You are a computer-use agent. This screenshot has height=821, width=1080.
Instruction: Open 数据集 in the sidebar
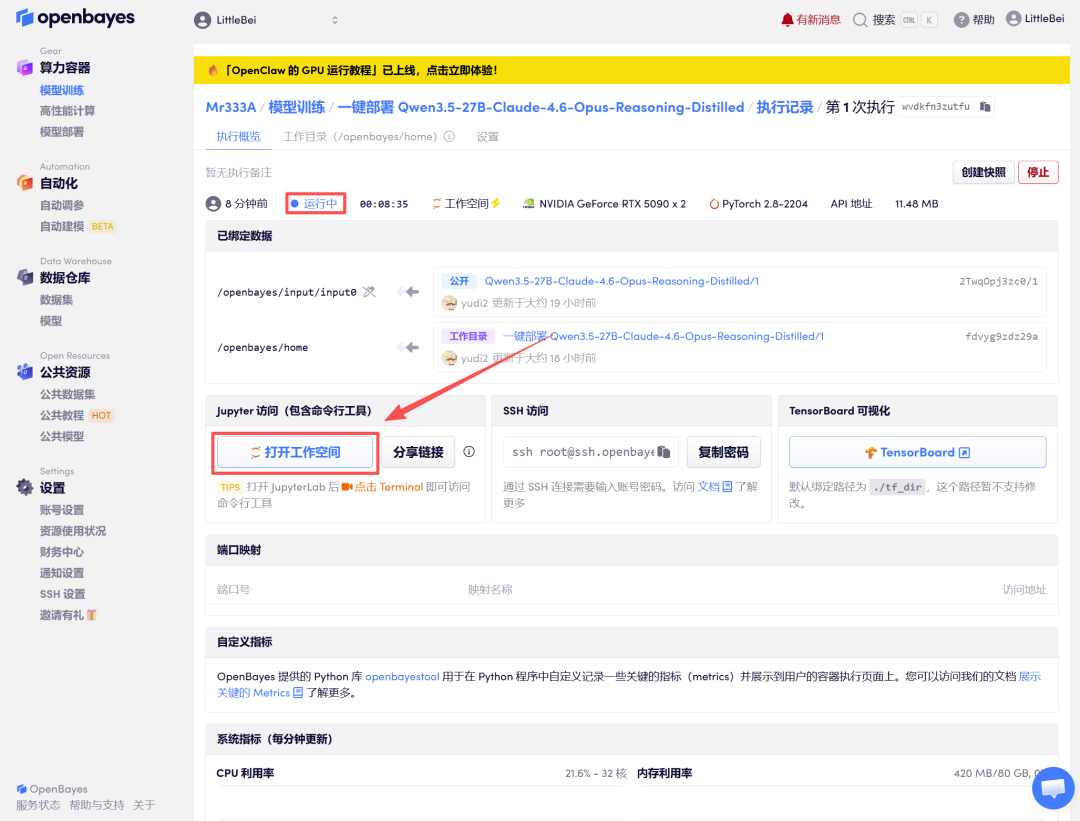click(x=56, y=300)
